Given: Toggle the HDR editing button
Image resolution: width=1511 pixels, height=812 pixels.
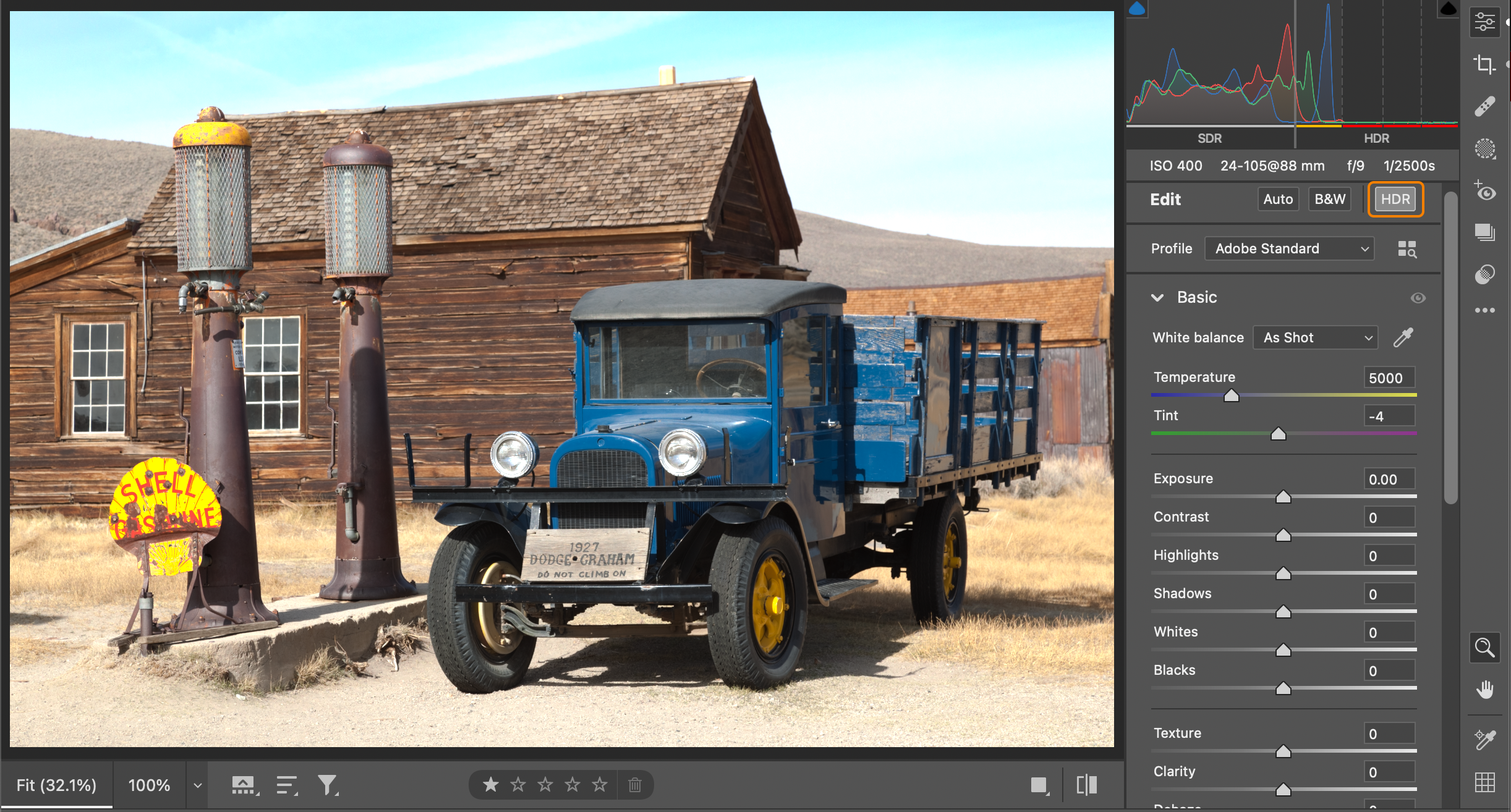Looking at the screenshot, I should pos(1395,199).
